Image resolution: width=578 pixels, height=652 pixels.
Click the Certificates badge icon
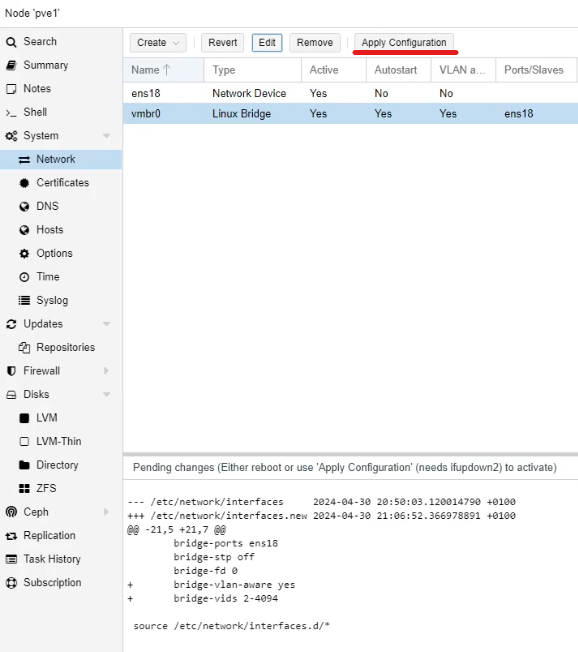point(25,183)
